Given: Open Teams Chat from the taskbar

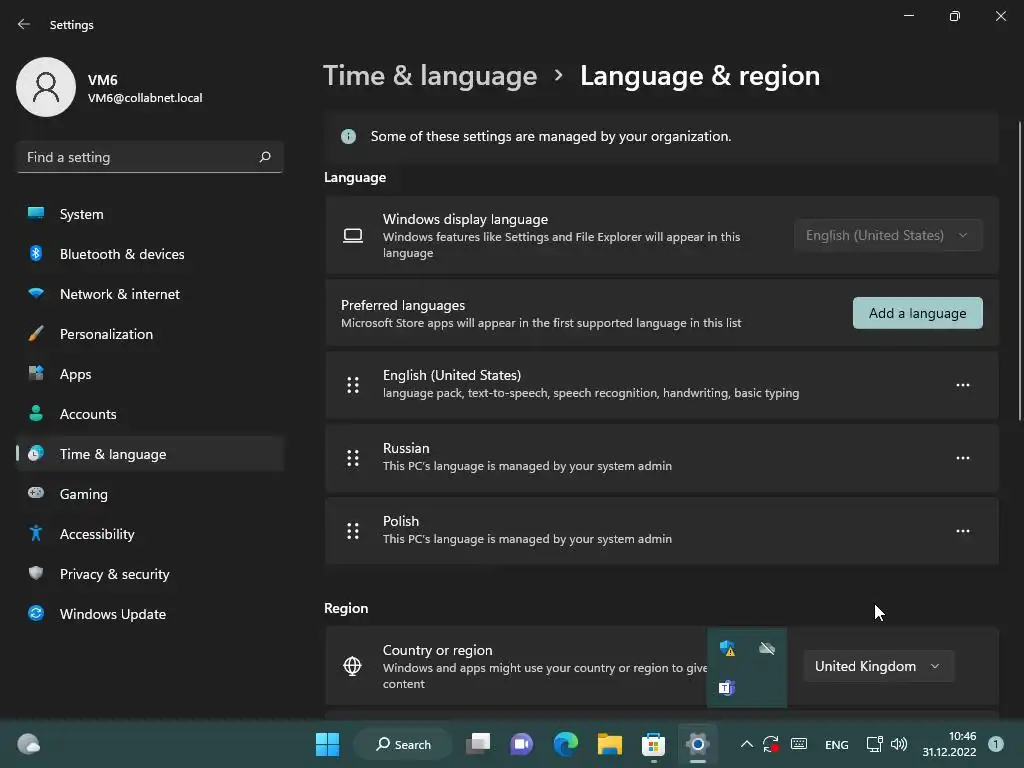Looking at the screenshot, I should point(521,744).
